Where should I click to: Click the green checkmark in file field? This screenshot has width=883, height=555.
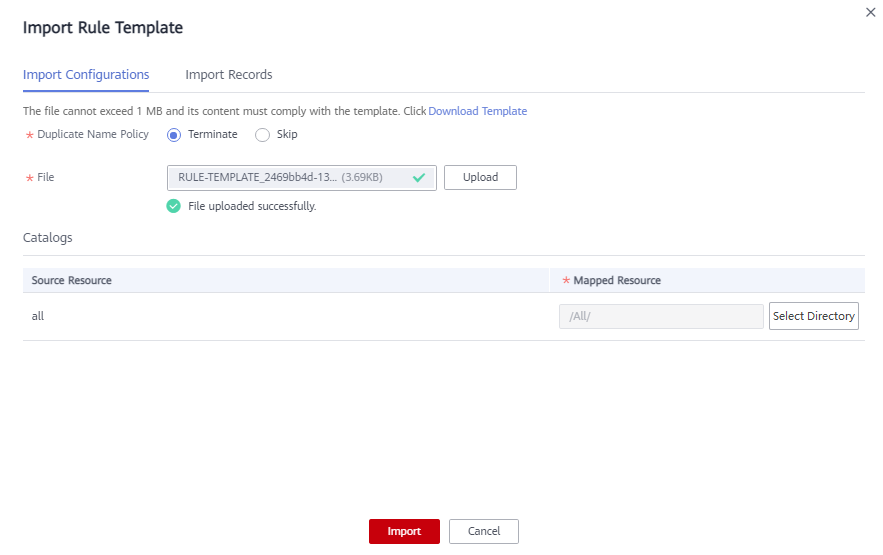pos(418,178)
